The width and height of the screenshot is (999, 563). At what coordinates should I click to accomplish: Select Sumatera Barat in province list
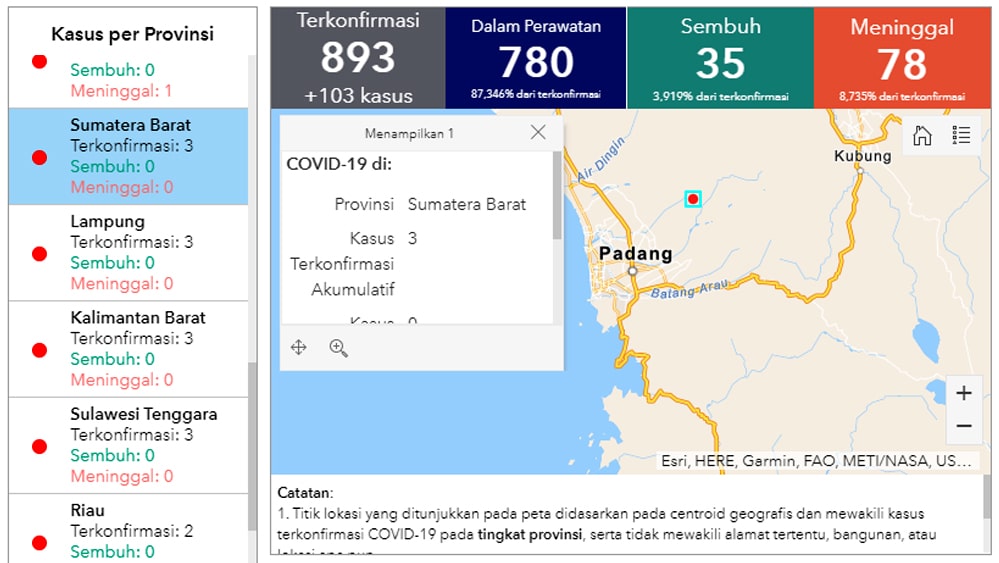point(130,156)
